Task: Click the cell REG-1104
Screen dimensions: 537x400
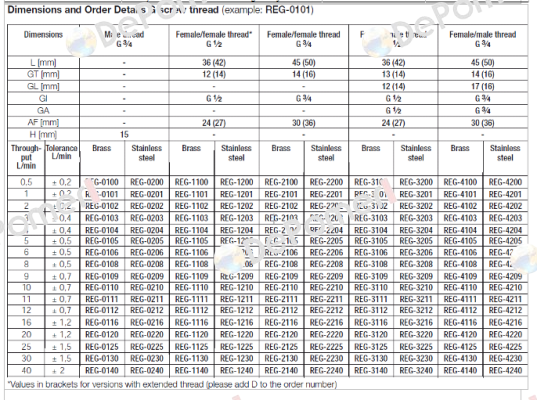Action: [191, 230]
